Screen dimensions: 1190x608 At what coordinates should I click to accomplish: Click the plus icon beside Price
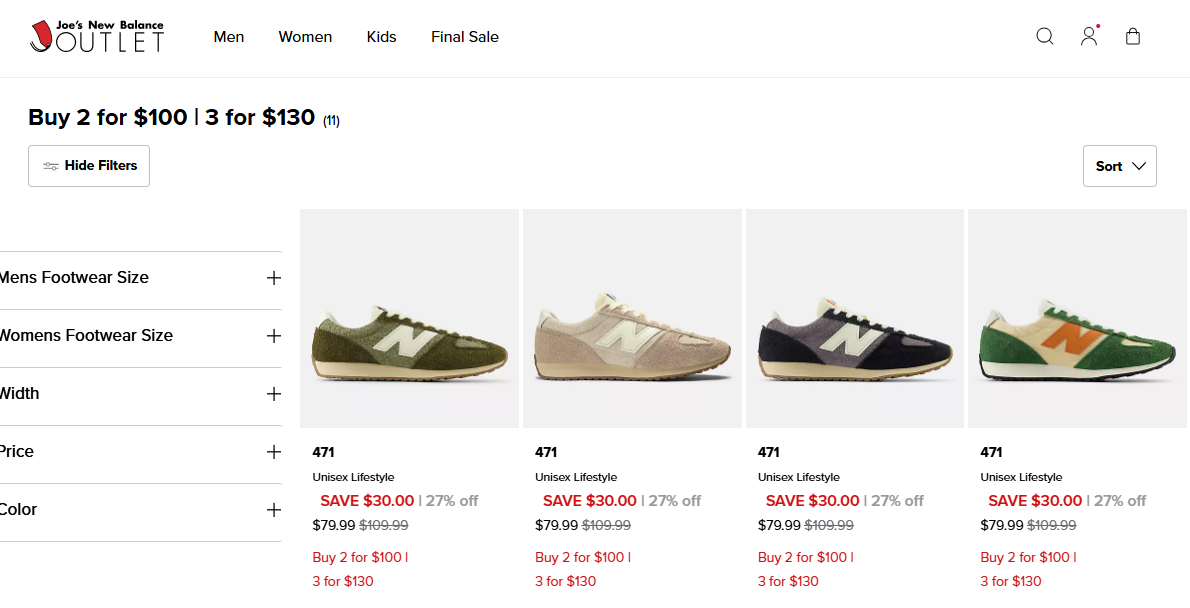click(274, 452)
